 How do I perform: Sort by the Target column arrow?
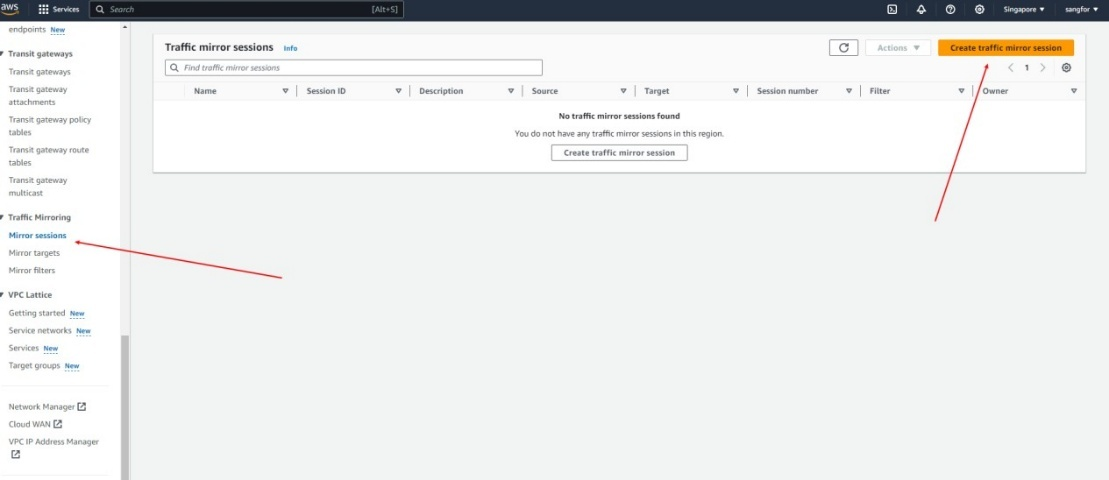[x=736, y=91]
